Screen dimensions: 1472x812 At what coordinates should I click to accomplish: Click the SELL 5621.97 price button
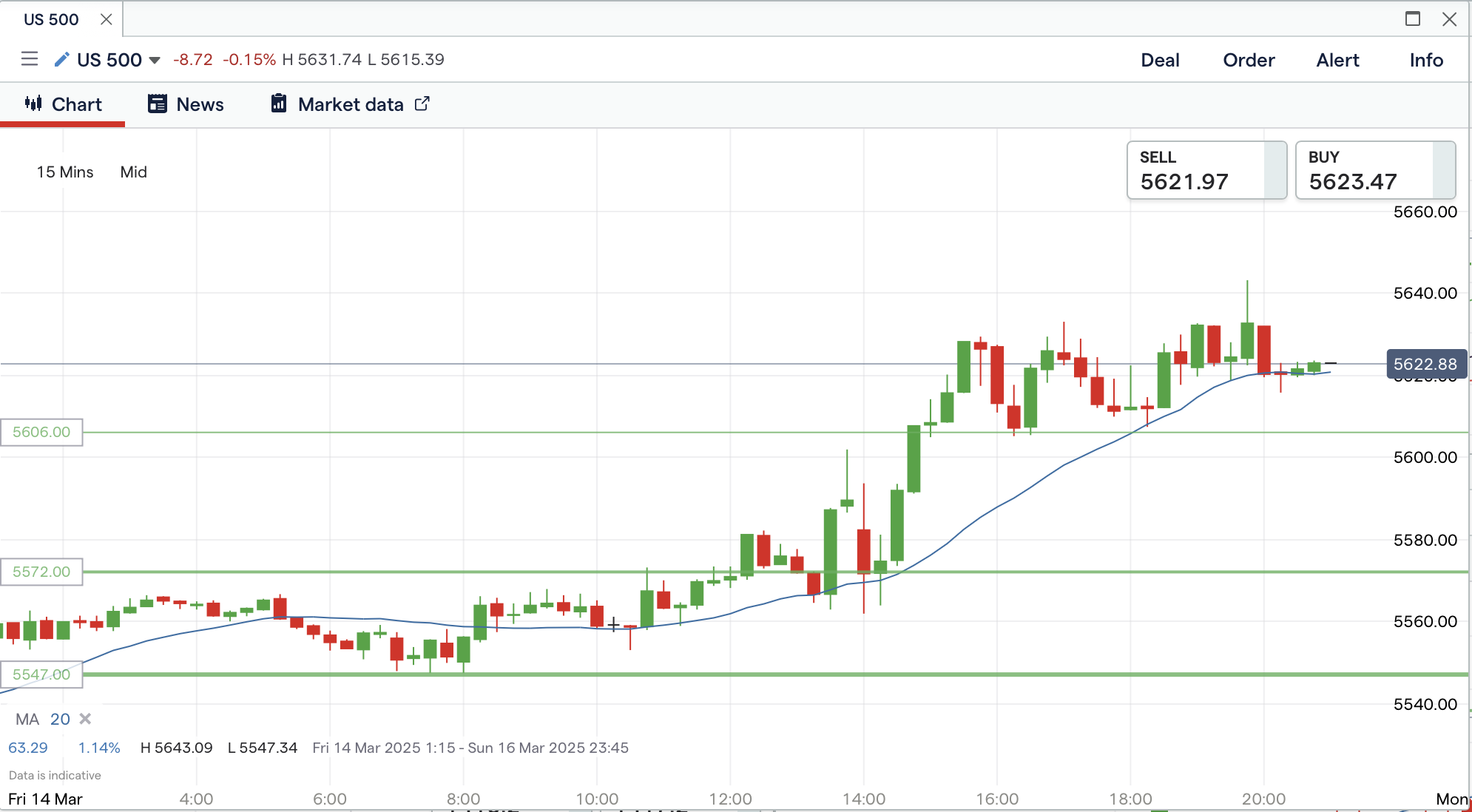pyautogui.click(x=1206, y=170)
